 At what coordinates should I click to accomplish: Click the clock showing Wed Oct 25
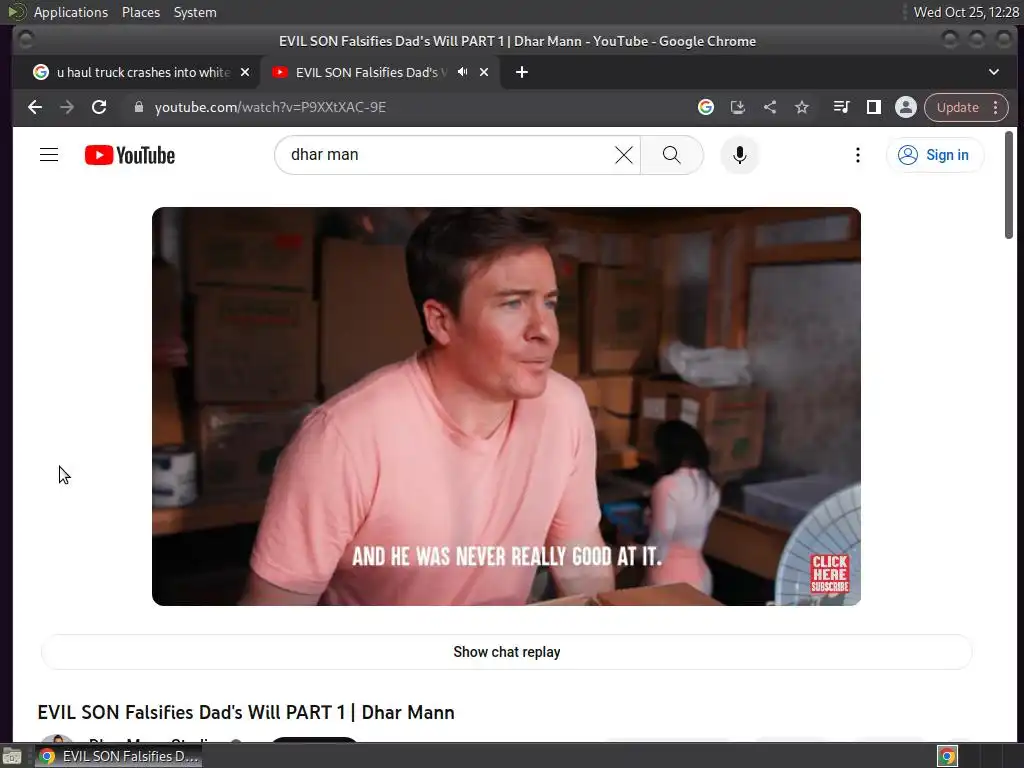click(966, 12)
